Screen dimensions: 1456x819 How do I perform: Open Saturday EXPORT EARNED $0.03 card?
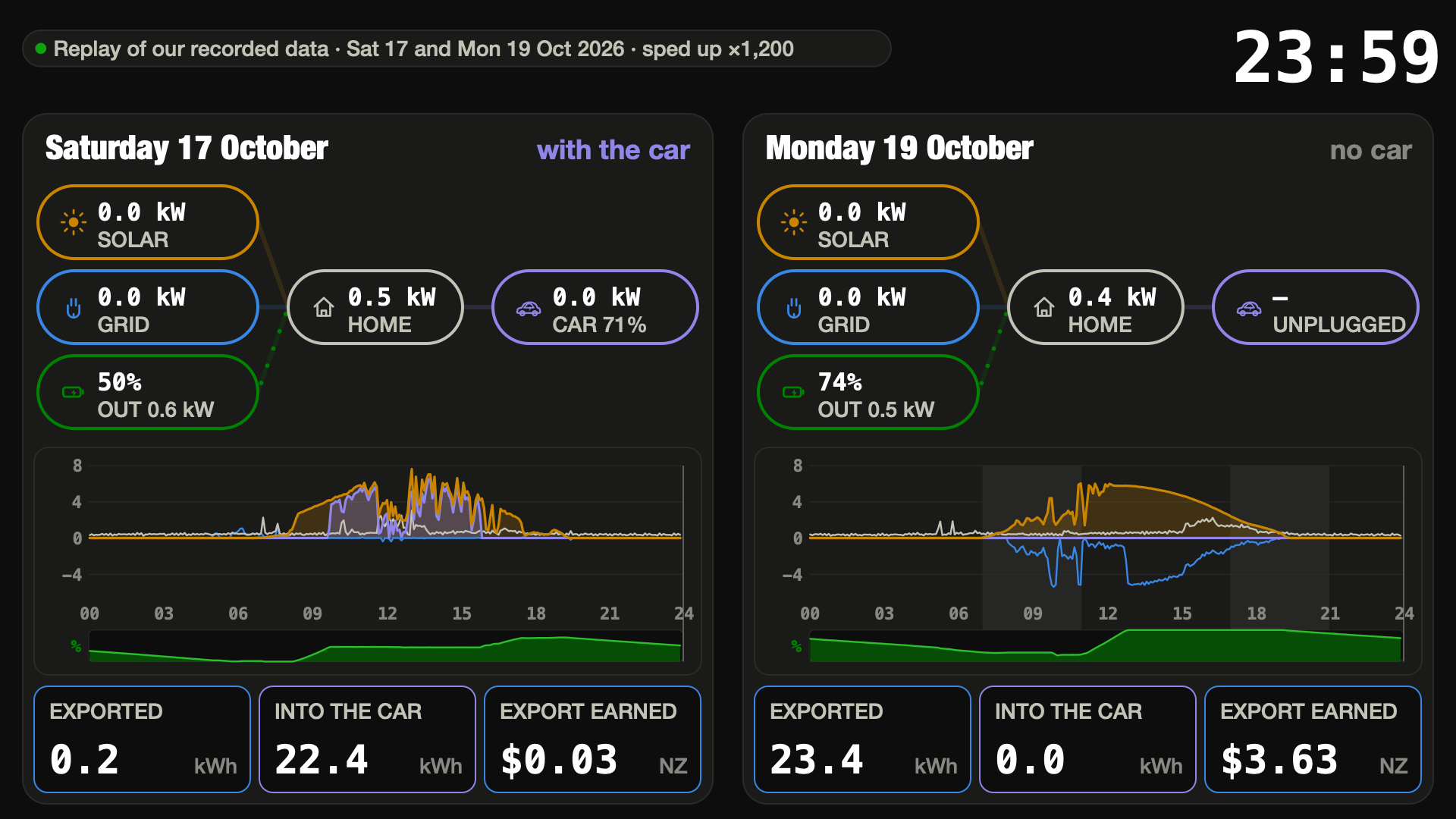pyautogui.click(x=592, y=739)
